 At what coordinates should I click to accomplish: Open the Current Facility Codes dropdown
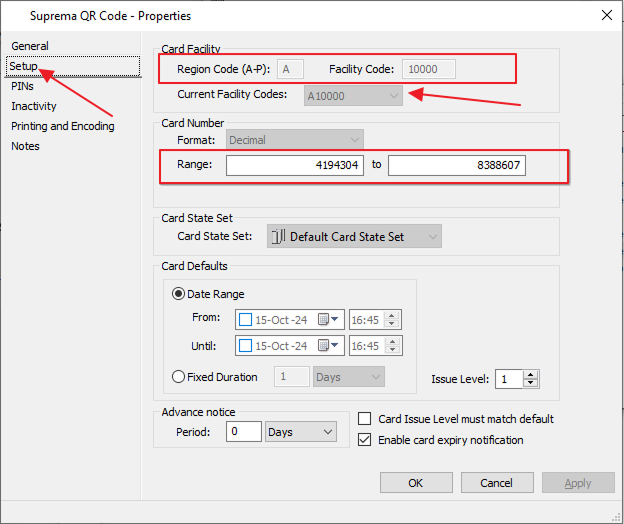coord(394,95)
